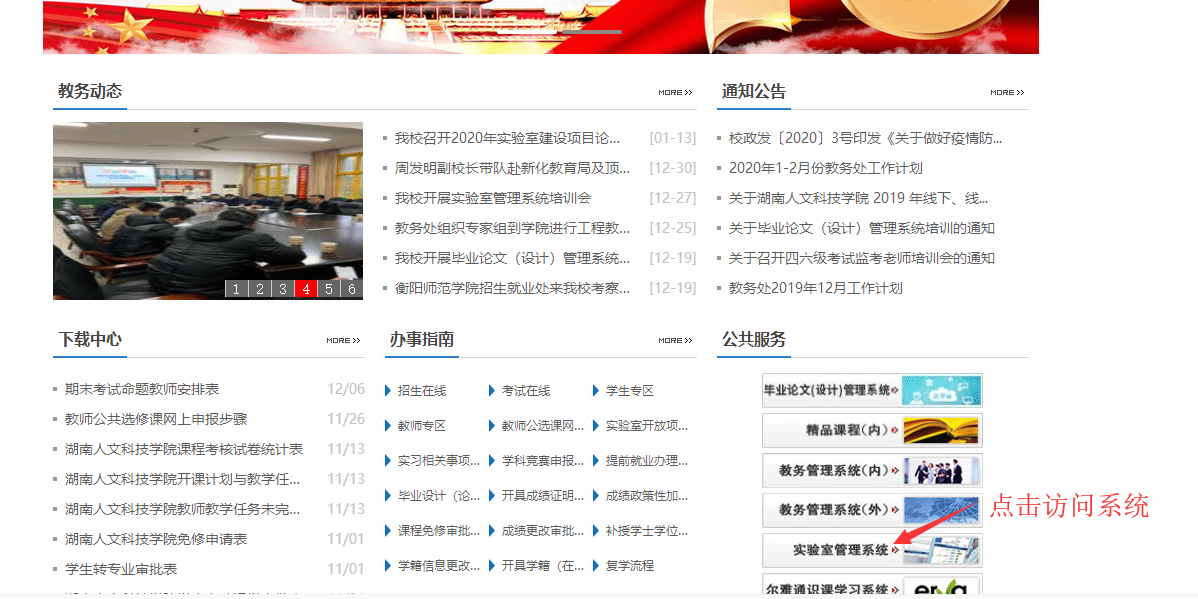Switch to carousel slide 3

pyautogui.click(x=283, y=289)
